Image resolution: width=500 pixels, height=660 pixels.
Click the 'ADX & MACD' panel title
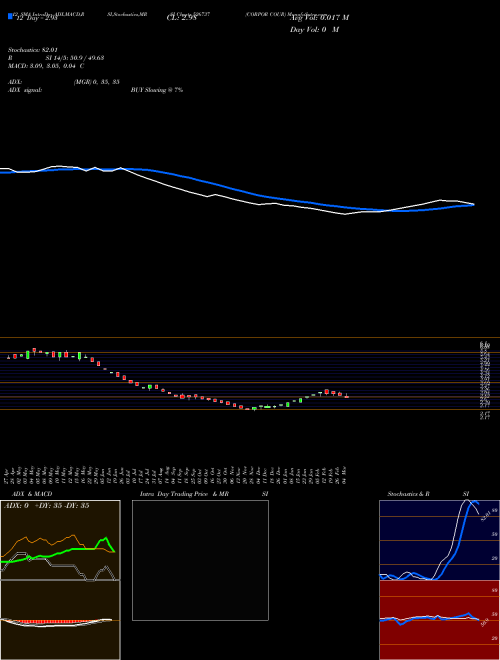[x=32, y=494]
